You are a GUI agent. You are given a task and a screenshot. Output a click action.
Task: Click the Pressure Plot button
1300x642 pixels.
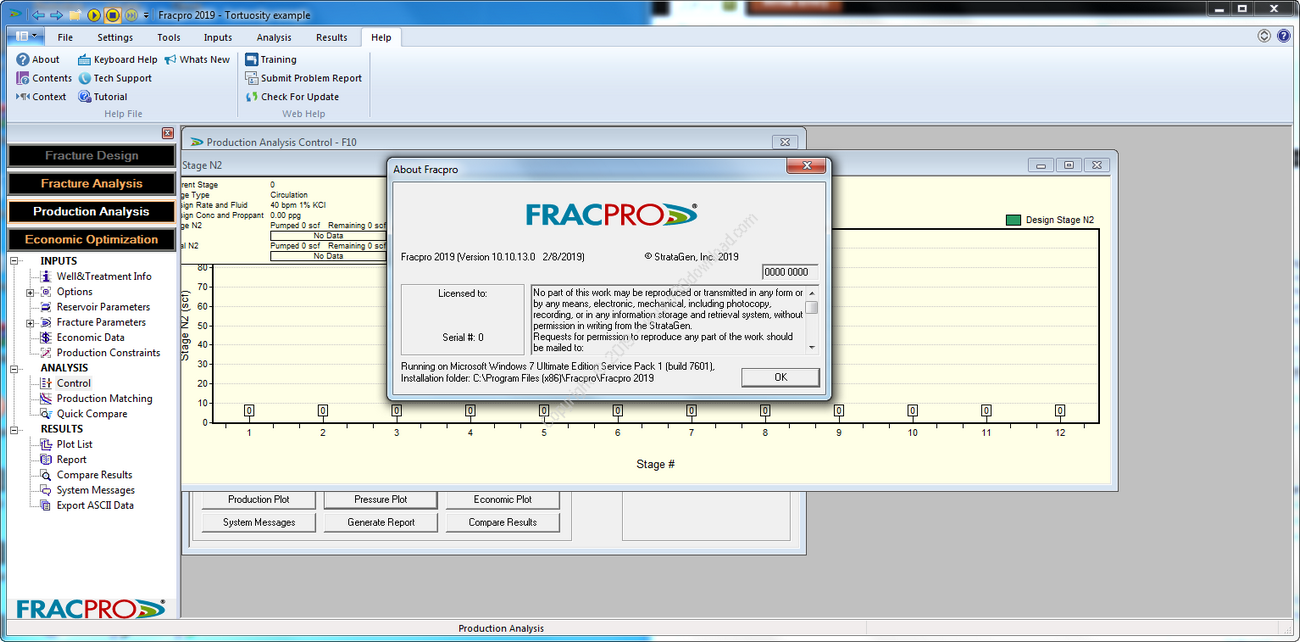[x=380, y=499]
